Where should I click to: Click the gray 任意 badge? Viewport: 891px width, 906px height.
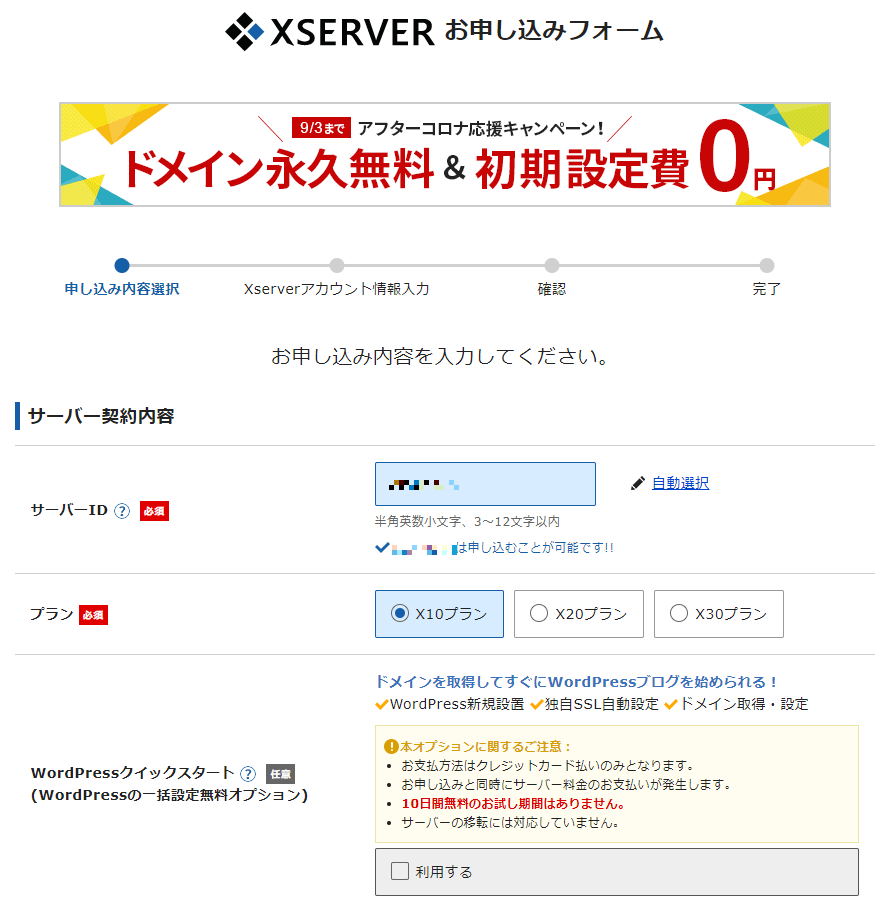(x=280, y=774)
